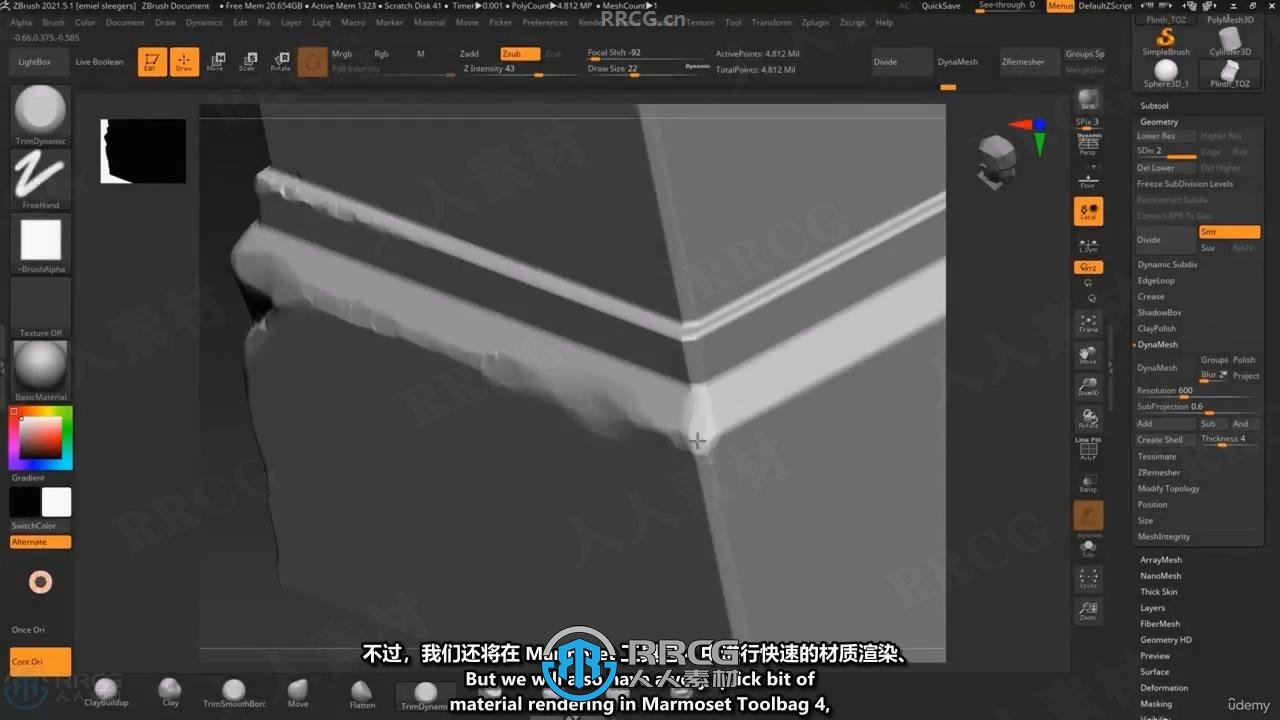The image size is (1280, 720).
Task: Activate the Scale transform icon
Action: point(247,62)
